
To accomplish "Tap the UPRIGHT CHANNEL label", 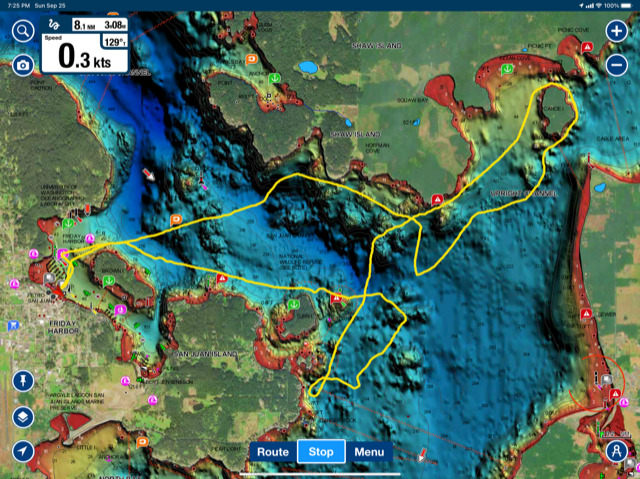I will point(524,193).
